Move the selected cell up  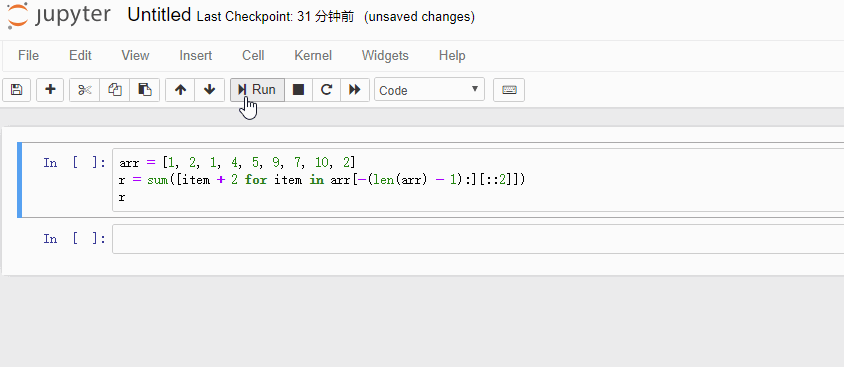[180, 90]
